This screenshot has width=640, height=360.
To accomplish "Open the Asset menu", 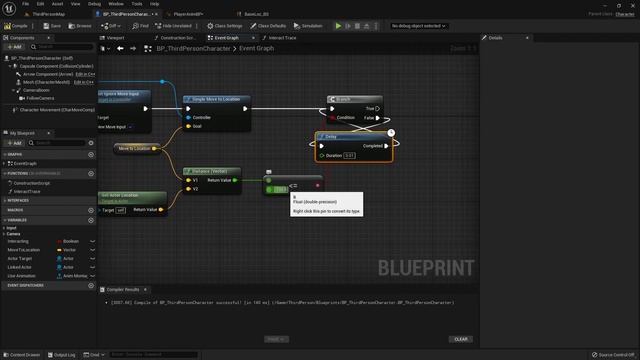I will click(57, 4).
